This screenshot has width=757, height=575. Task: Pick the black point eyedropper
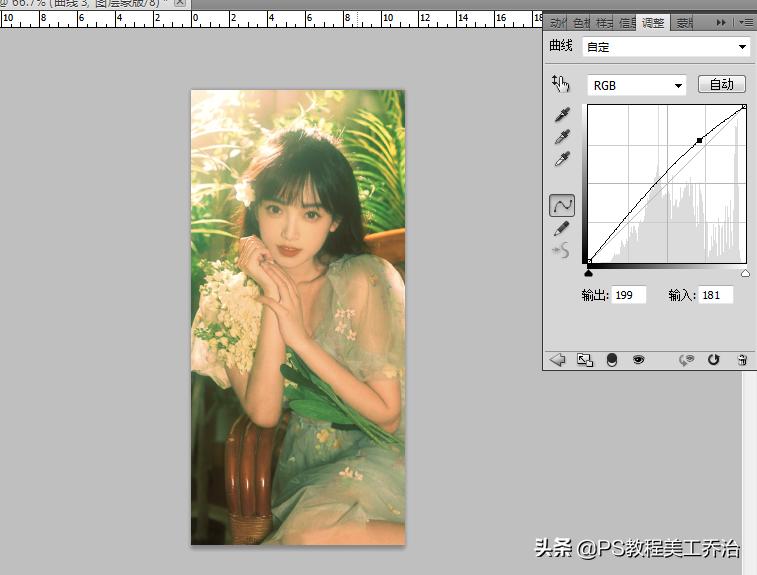point(562,114)
